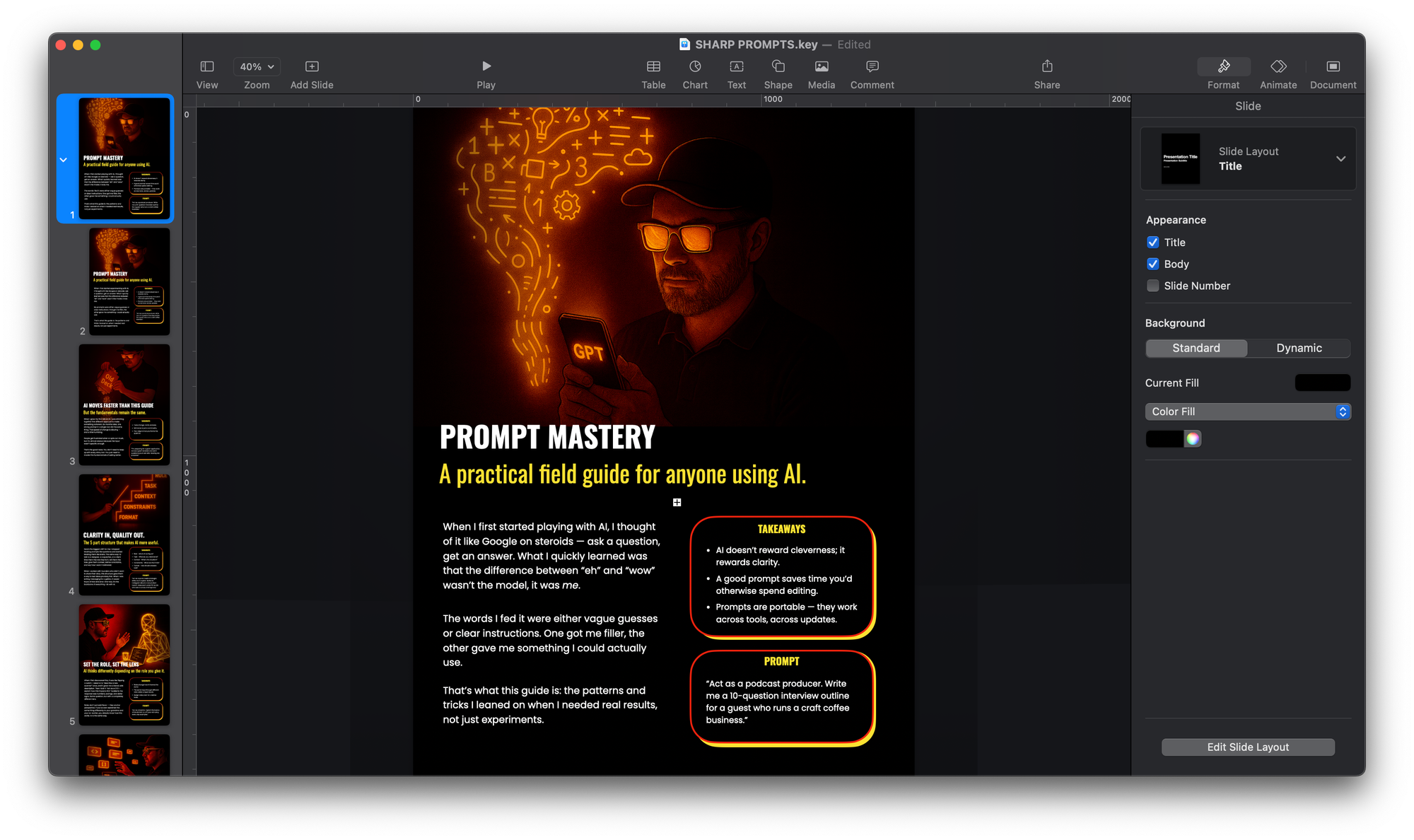This screenshot has height=840, width=1414.
Task: Open the Media insert menu
Action: pyautogui.click(x=821, y=66)
